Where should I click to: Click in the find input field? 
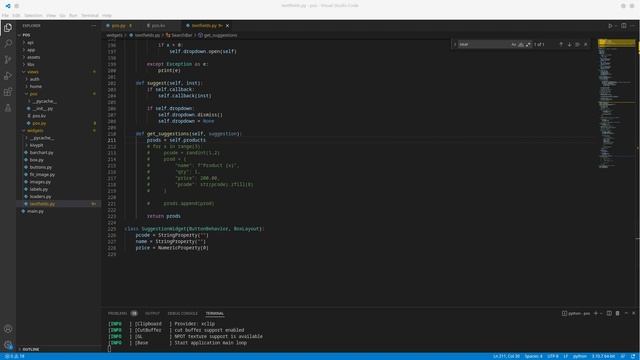tap(484, 44)
